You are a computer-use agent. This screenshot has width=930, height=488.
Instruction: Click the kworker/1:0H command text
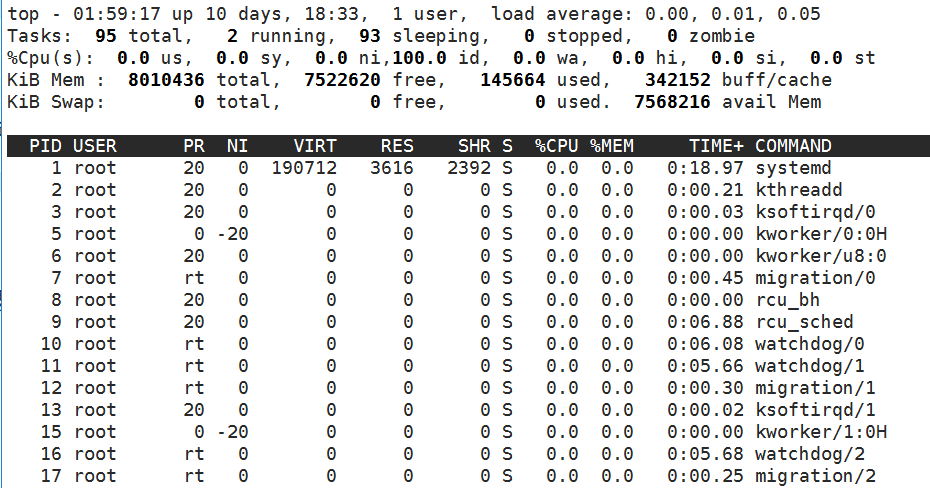(x=821, y=431)
